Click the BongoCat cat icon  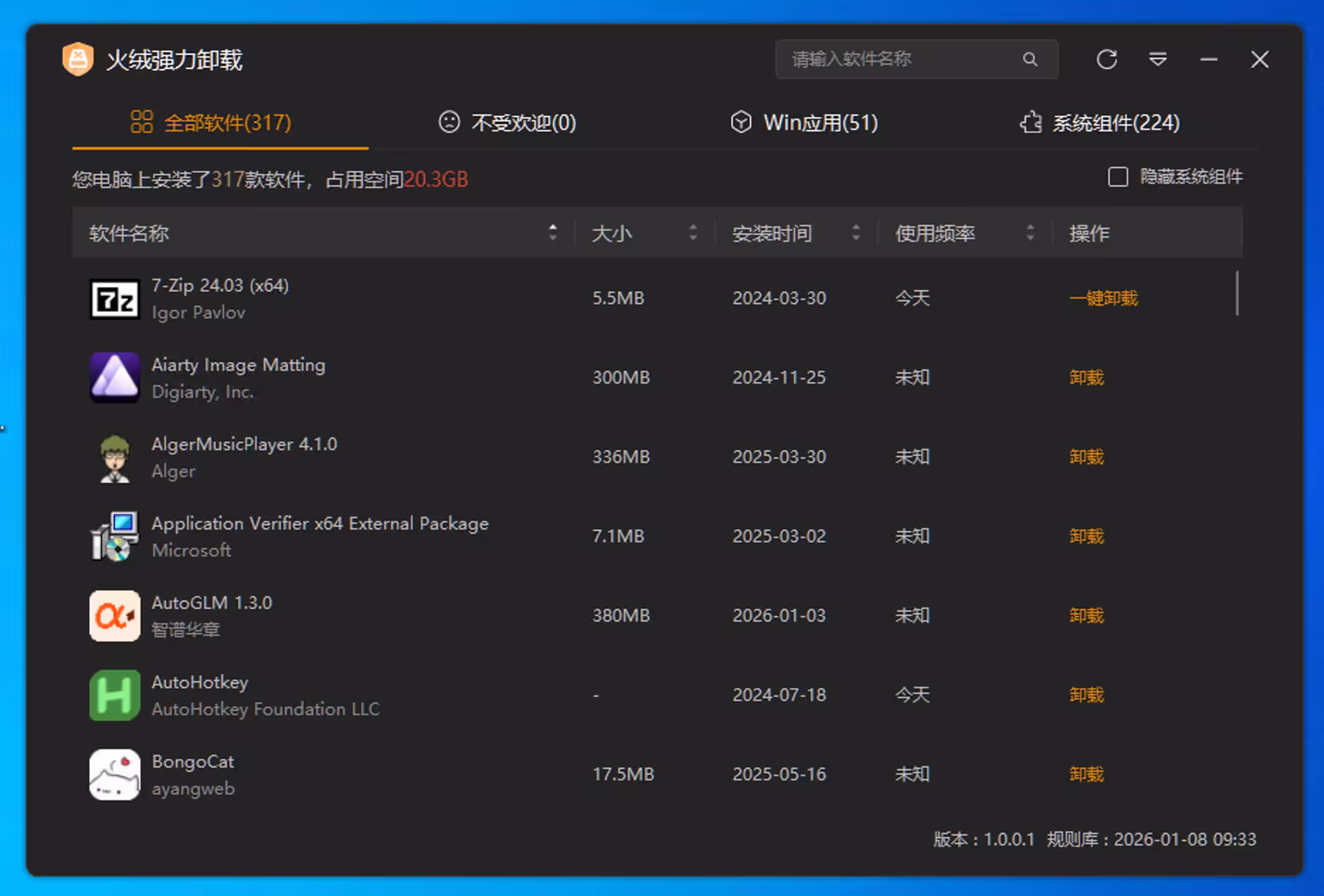click(115, 775)
